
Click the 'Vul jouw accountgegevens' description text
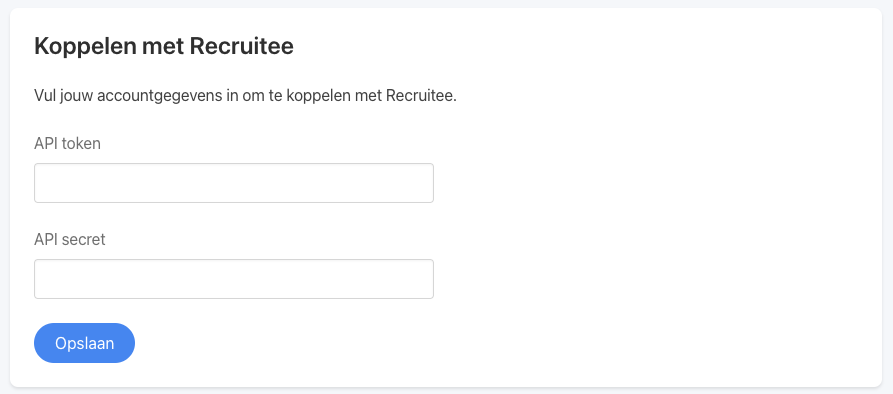pos(245,96)
